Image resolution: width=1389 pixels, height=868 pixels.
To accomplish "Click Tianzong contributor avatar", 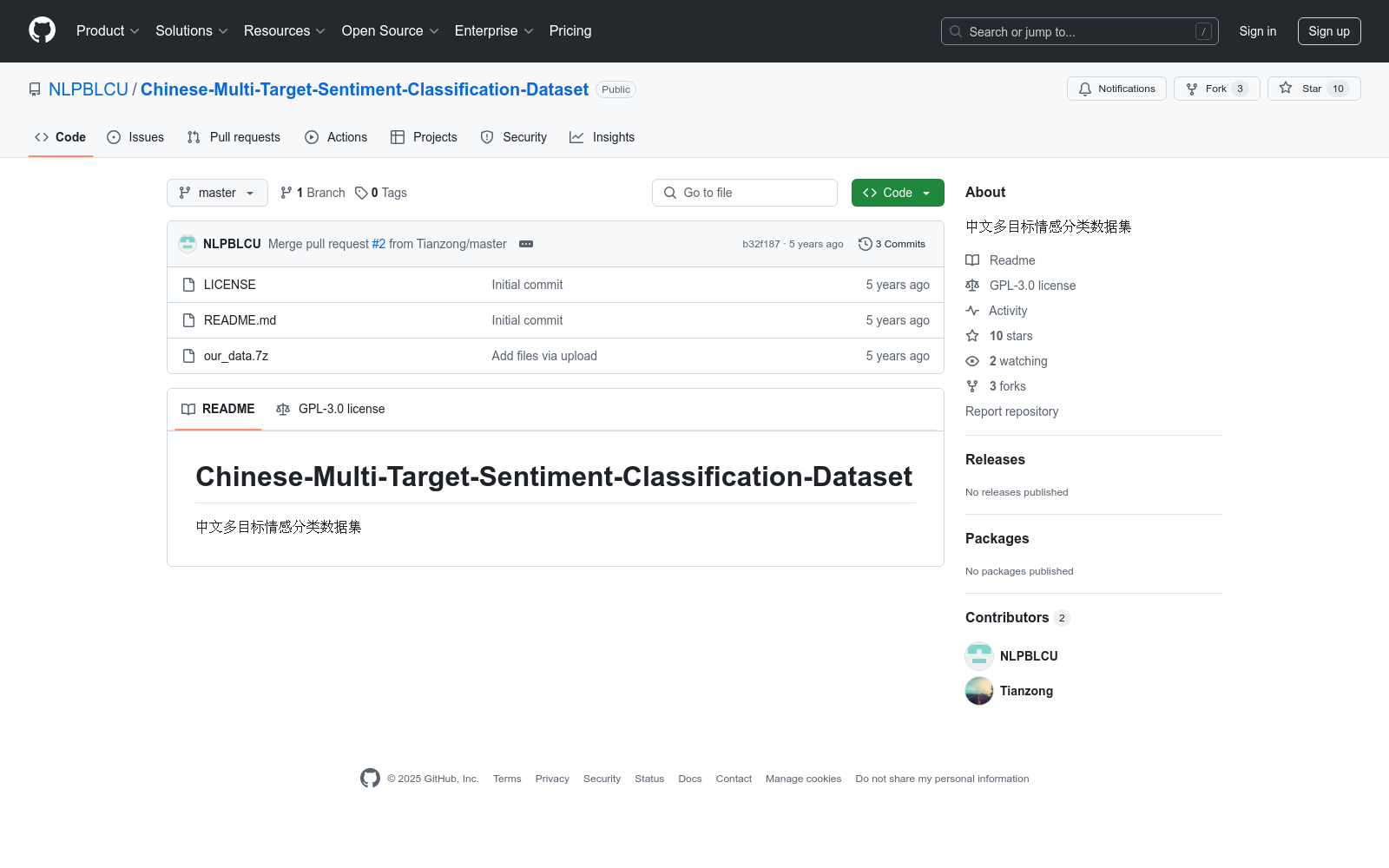I will point(979,691).
